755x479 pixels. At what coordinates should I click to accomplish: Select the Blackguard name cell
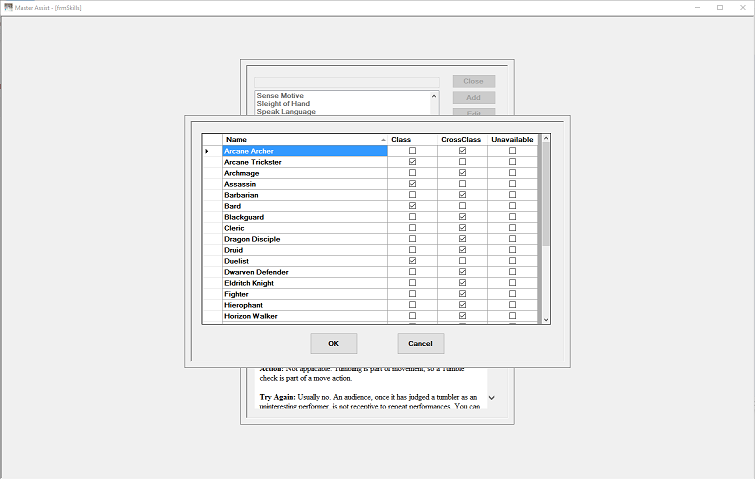coord(305,217)
